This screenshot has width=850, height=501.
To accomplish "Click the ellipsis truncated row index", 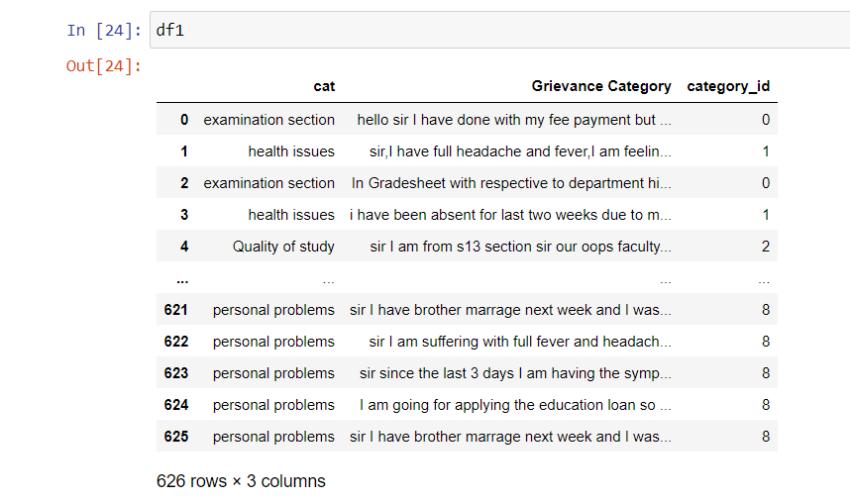I will 183,280.
